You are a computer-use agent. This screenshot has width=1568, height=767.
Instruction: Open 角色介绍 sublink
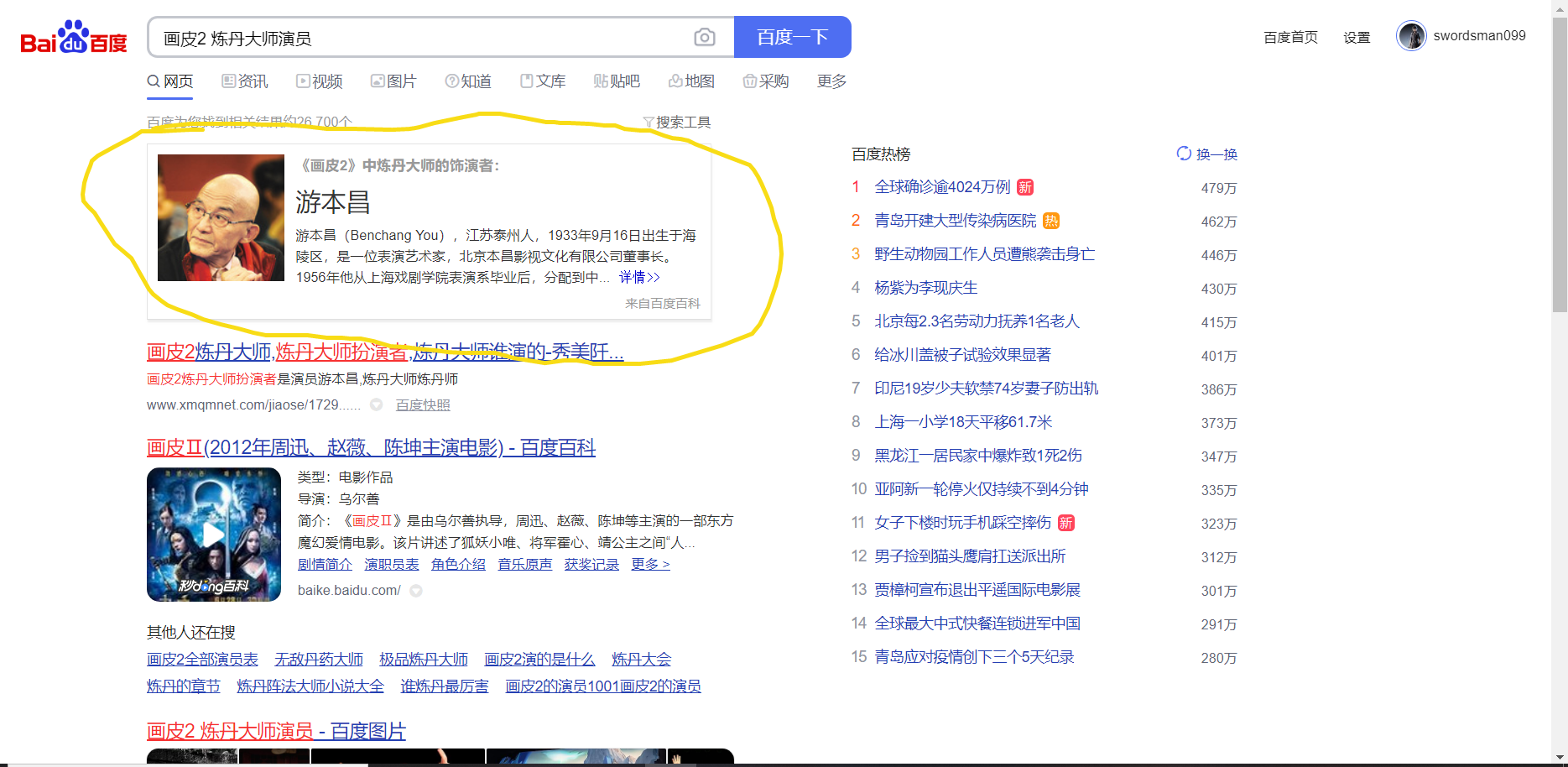pos(458,565)
